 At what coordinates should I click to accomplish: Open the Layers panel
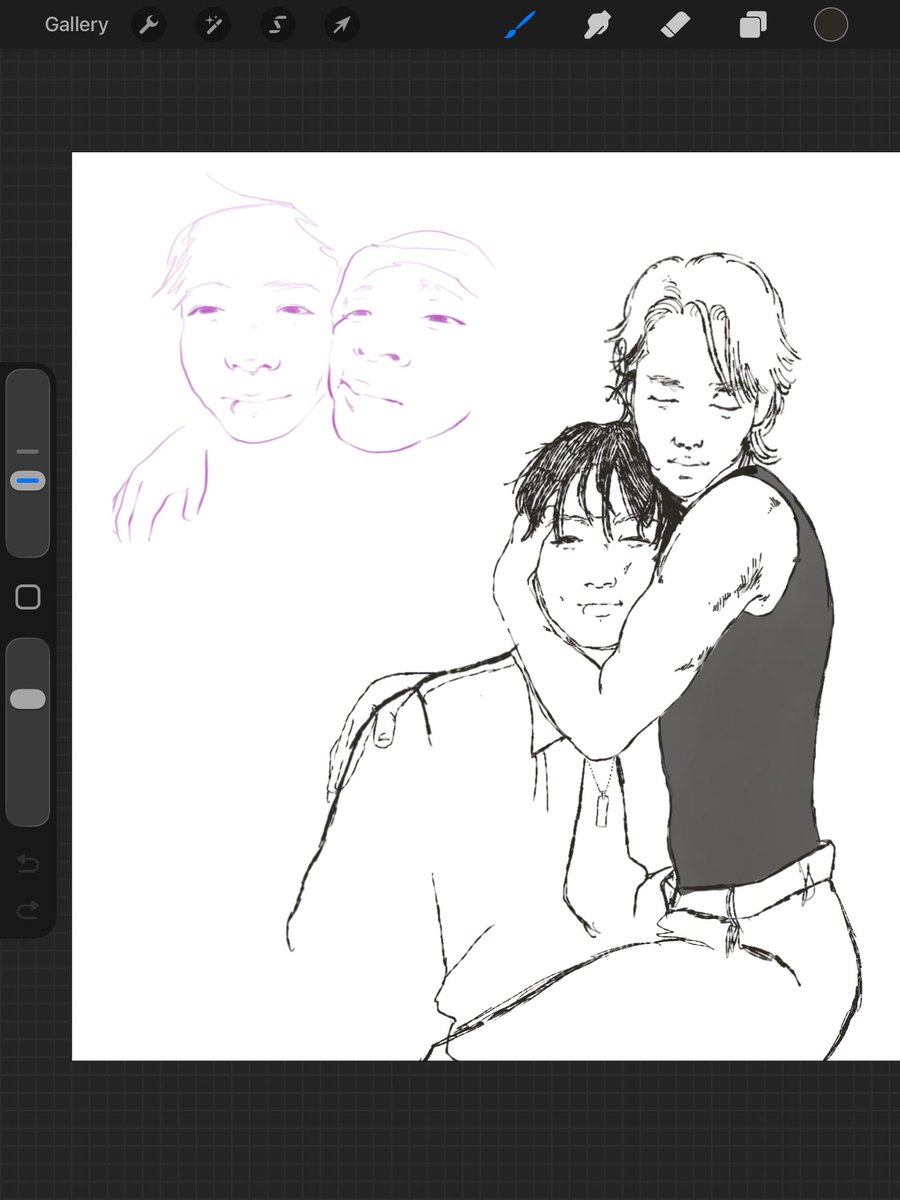753,25
